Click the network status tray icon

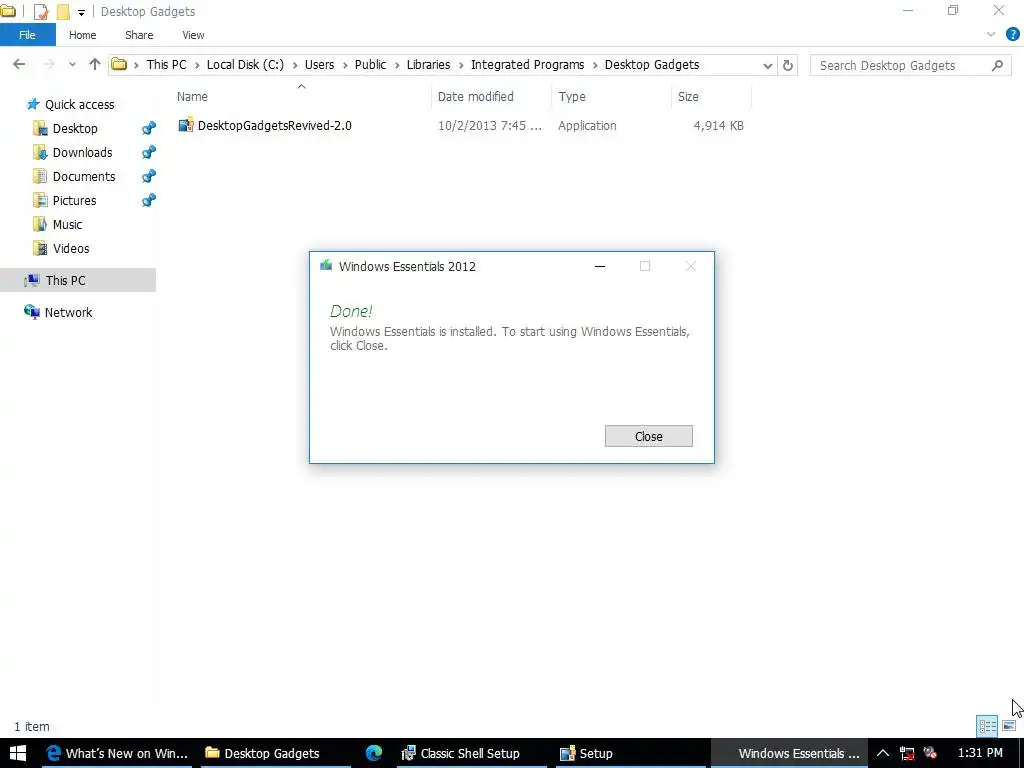(x=906, y=754)
